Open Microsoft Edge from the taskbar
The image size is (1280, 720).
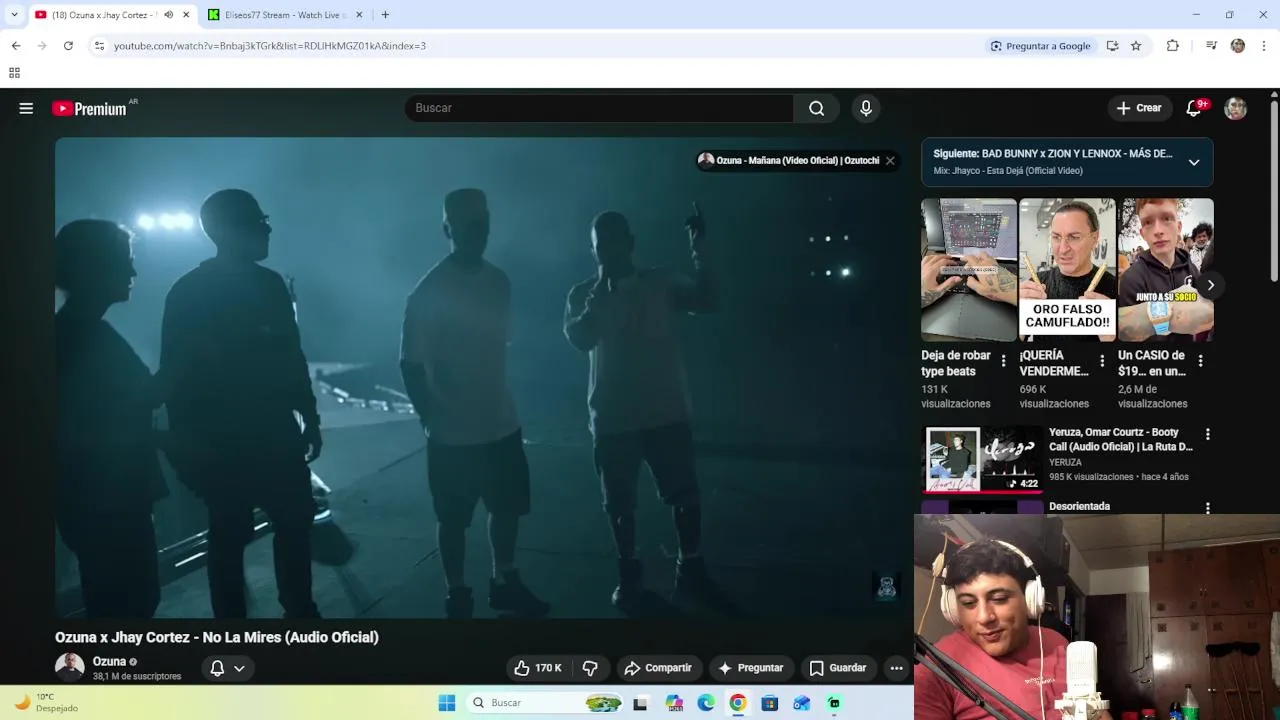click(706, 703)
